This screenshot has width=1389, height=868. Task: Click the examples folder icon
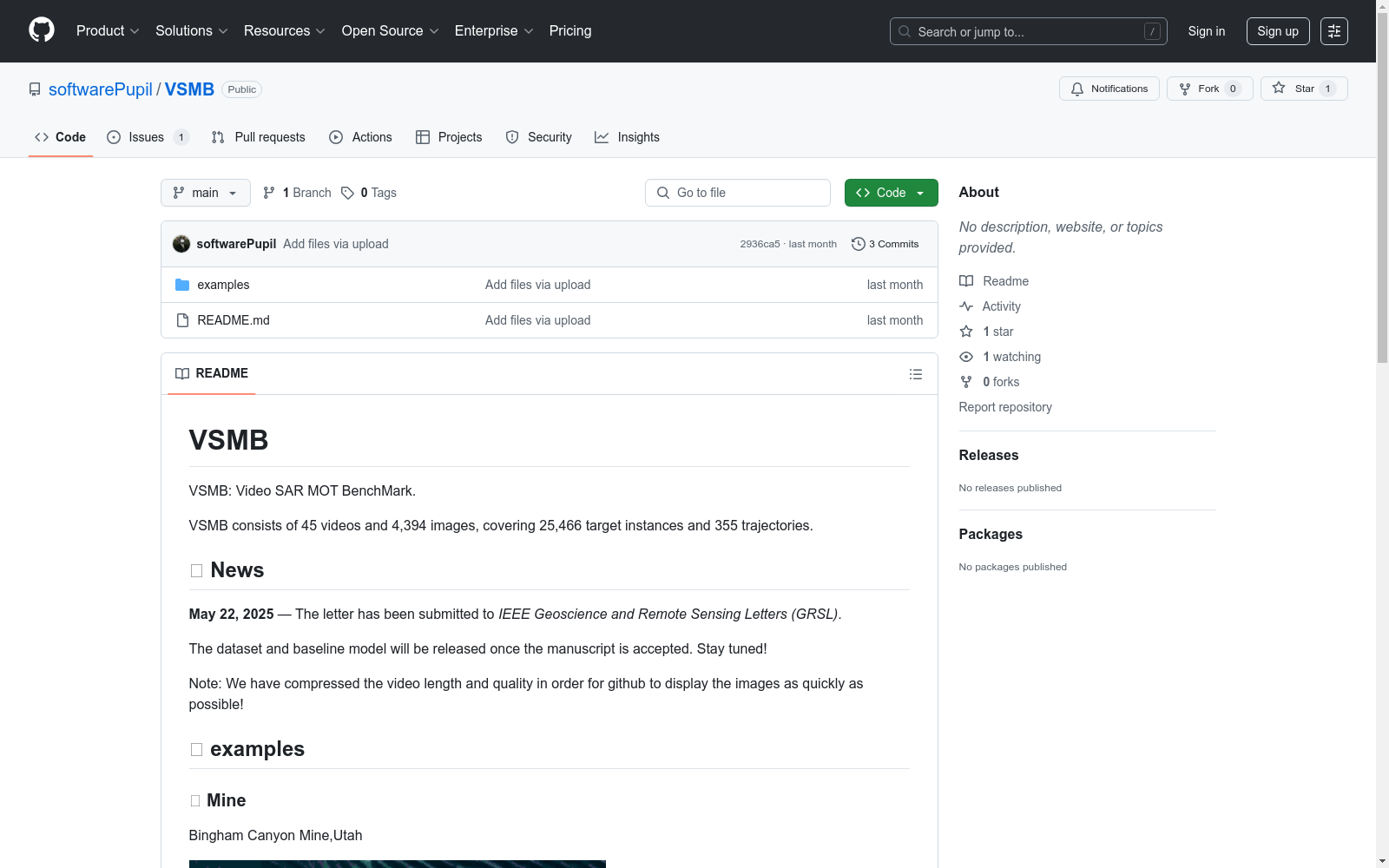point(182,285)
